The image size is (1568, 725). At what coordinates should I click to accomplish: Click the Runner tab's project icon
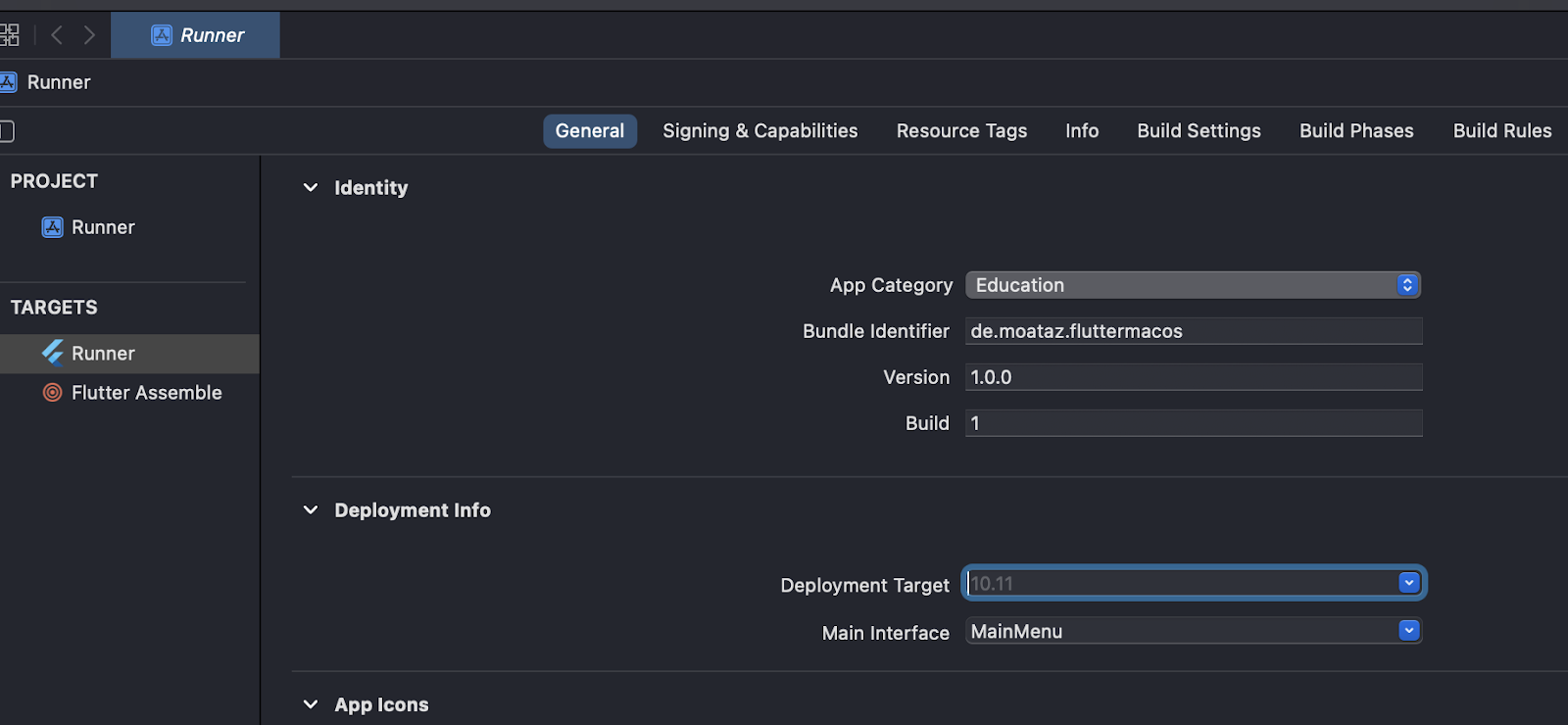coord(162,35)
